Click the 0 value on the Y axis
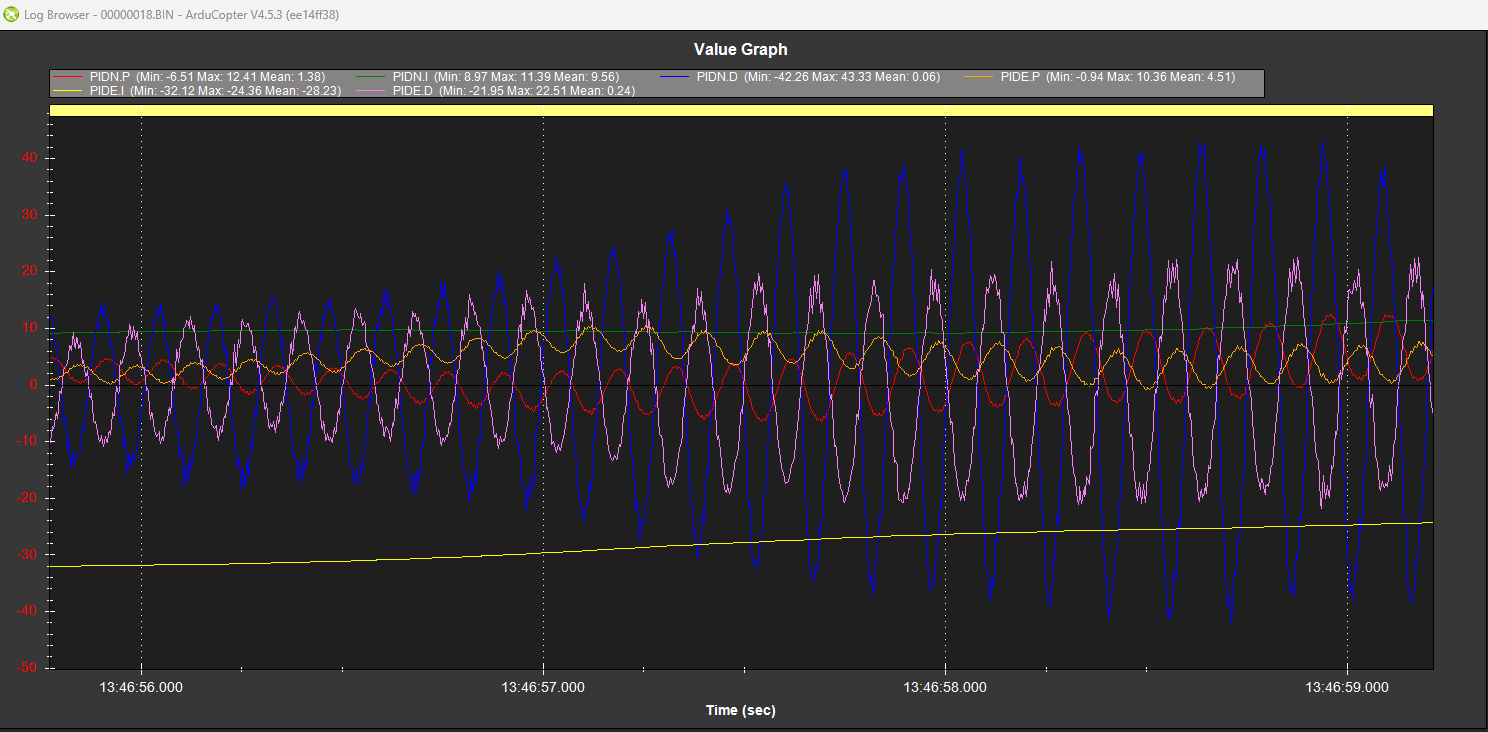Image resolution: width=1488 pixels, height=732 pixels. 35,385
